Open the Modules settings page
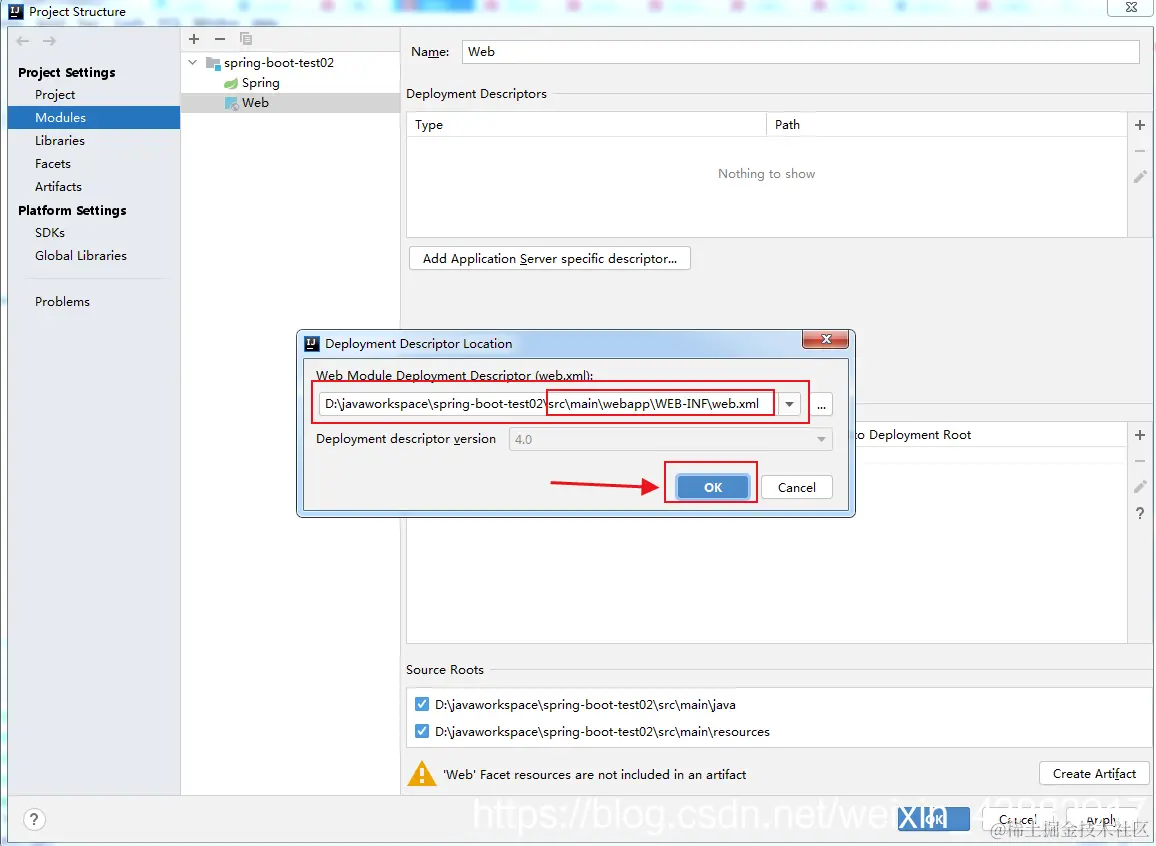 [94, 117]
